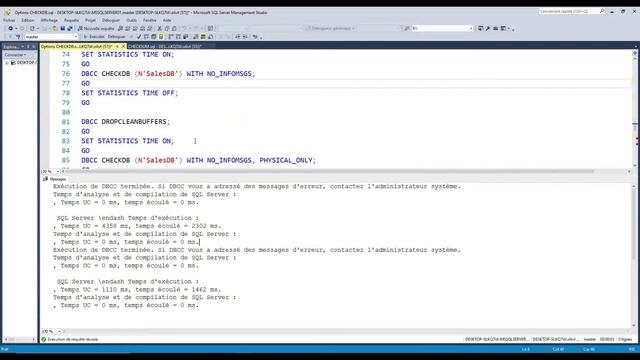Image resolution: width=640 pixels, height=360 pixels.
Task: Open the Messages pane zoom dropdown
Action: click(x=59, y=331)
